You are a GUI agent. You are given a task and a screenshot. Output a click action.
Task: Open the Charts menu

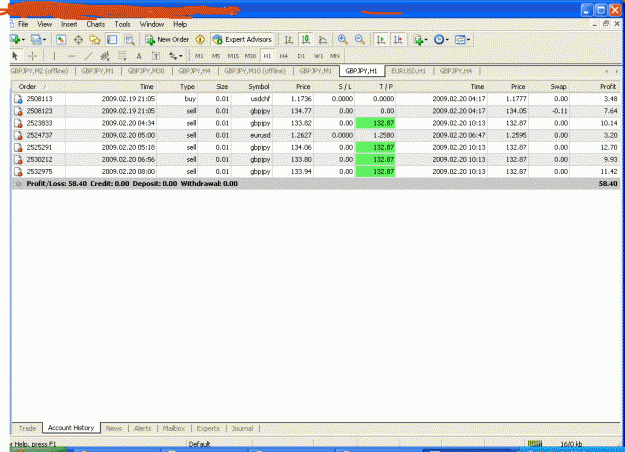point(96,24)
